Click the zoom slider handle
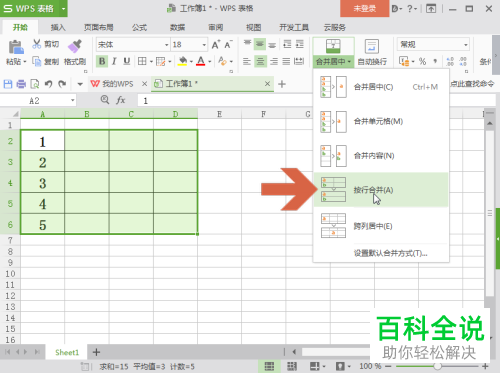This screenshot has height=373, width=500. tap(438, 366)
